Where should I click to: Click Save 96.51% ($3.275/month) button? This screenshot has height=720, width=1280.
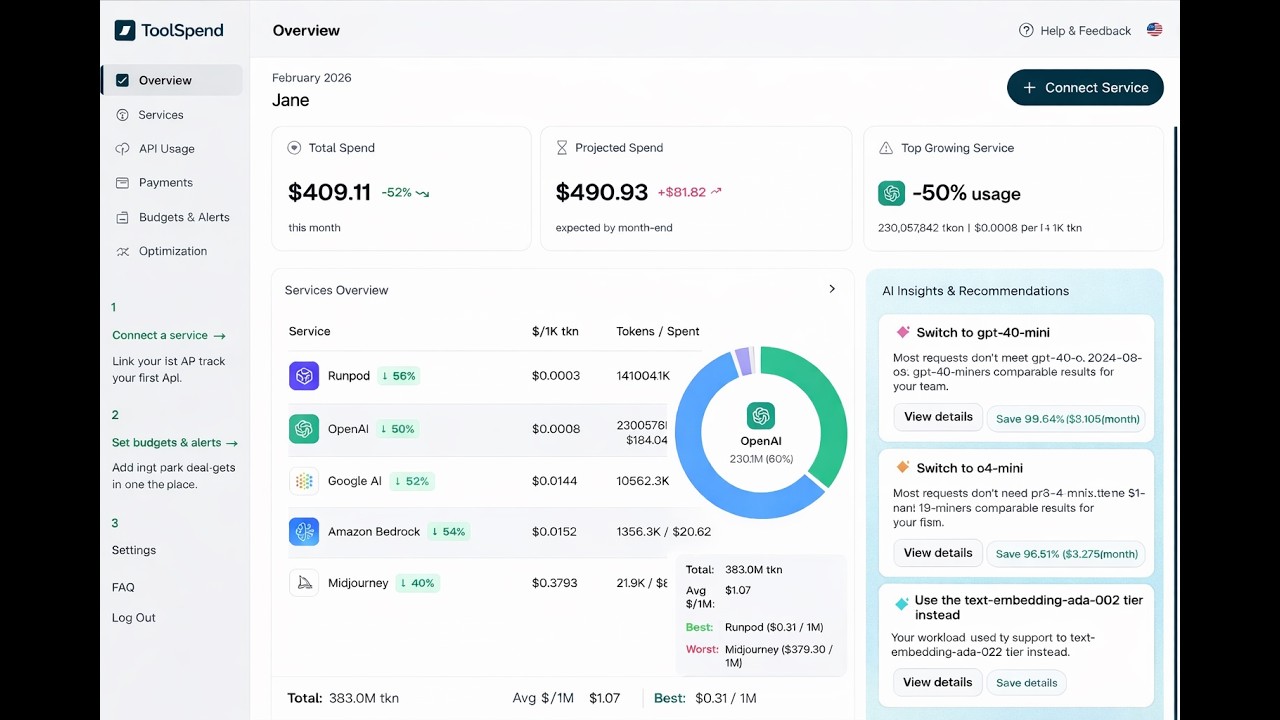point(1067,554)
